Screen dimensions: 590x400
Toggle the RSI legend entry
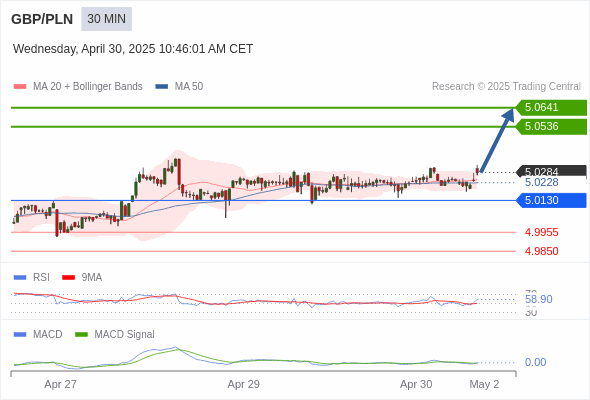coord(32,277)
